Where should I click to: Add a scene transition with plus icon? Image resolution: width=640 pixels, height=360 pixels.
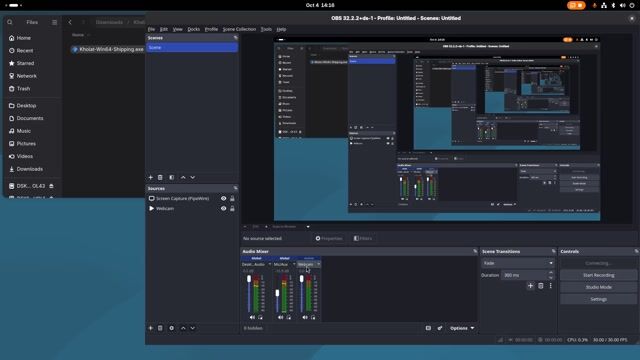pos(530,286)
